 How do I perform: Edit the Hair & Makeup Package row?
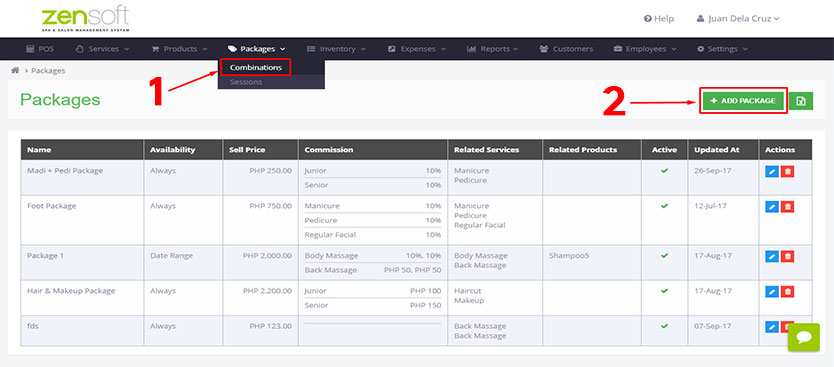tap(772, 291)
